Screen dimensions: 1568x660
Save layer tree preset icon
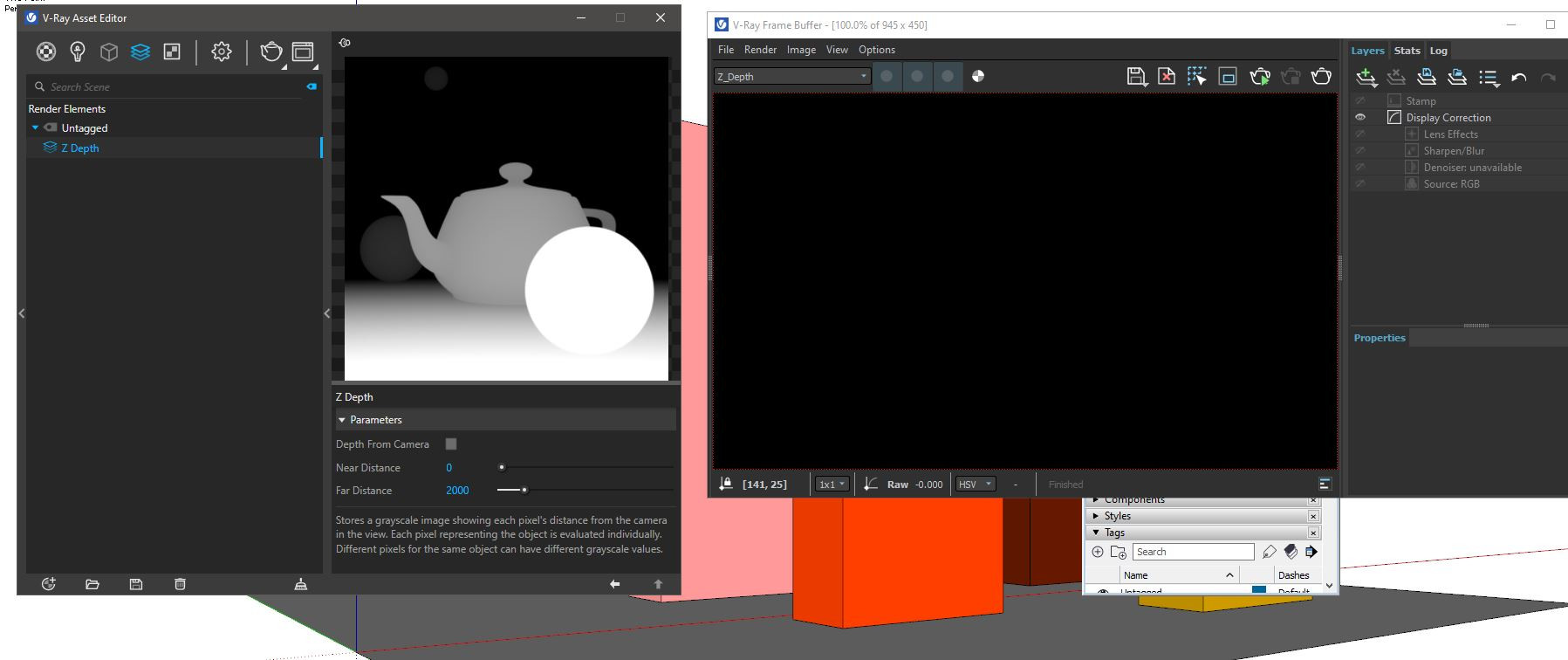click(x=1427, y=78)
